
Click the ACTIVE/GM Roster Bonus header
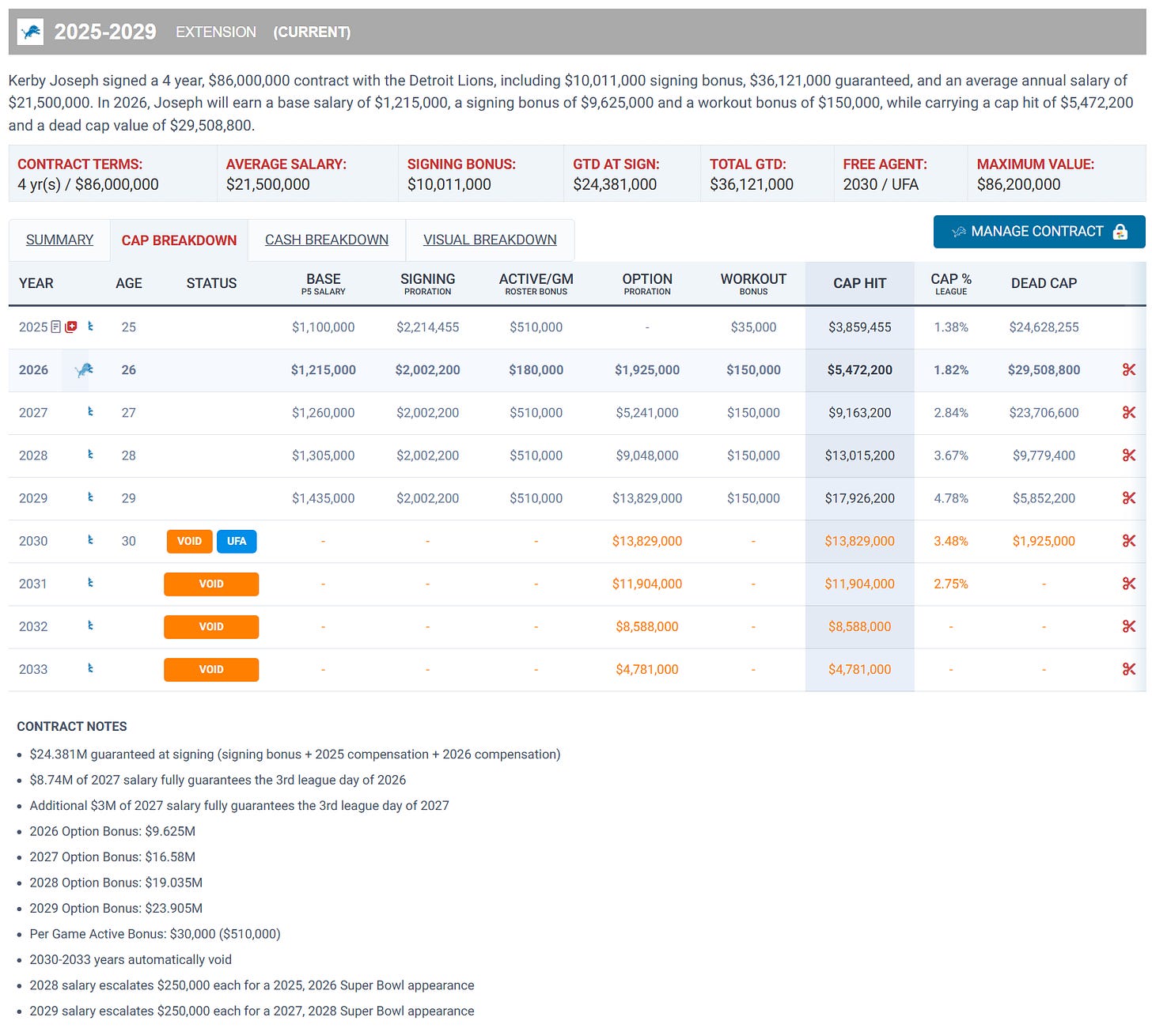tap(536, 284)
